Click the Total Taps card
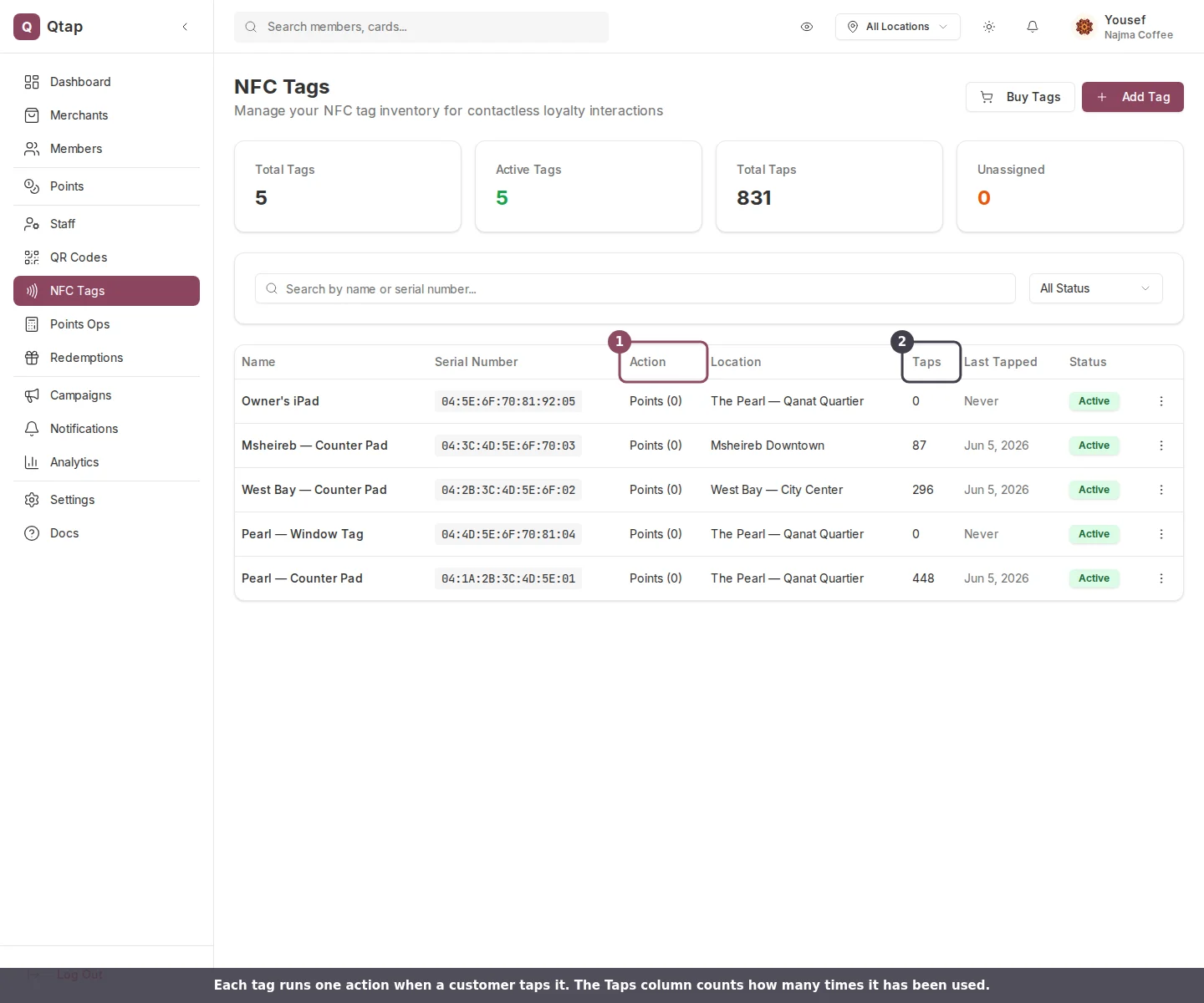This screenshot has width=1204, height=1003. (x=829, y=186)
